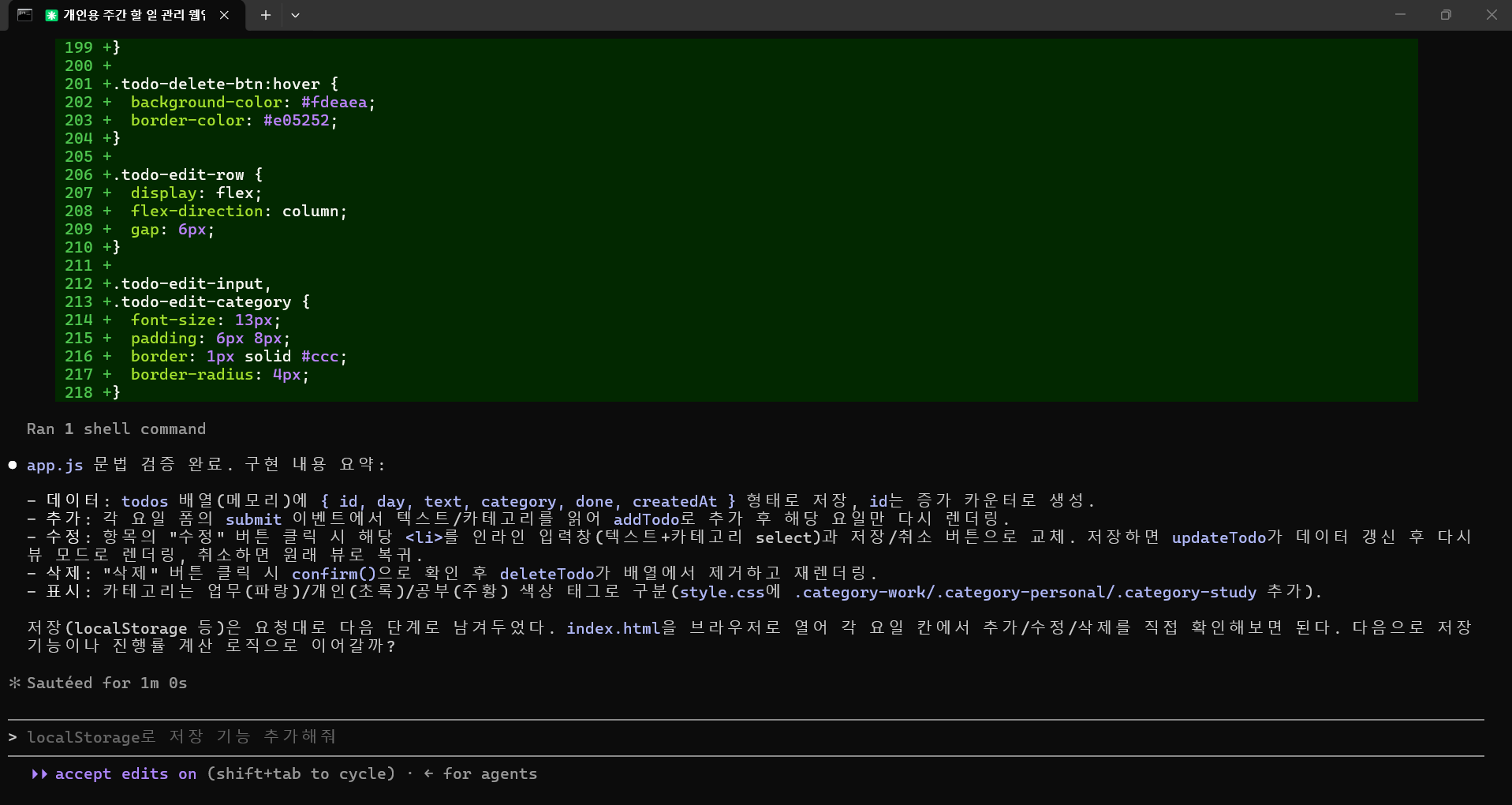The width and height of the screenshot is (1512, 805).
Task: Click '.category-work/.category-personal/.category-study' text
Action: [x=1025, y=593]
